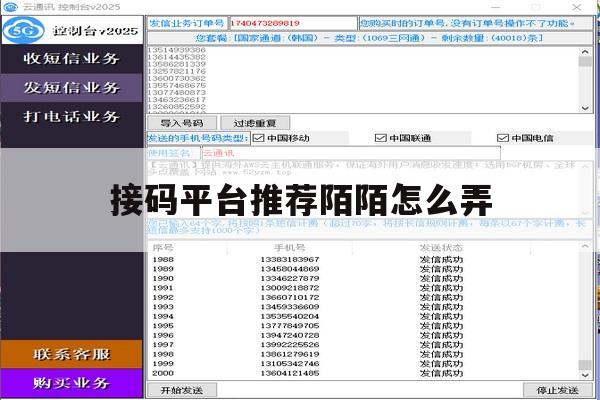Click 发送的手机号码类型 label
600x400 pixels.
pos(199,138)
